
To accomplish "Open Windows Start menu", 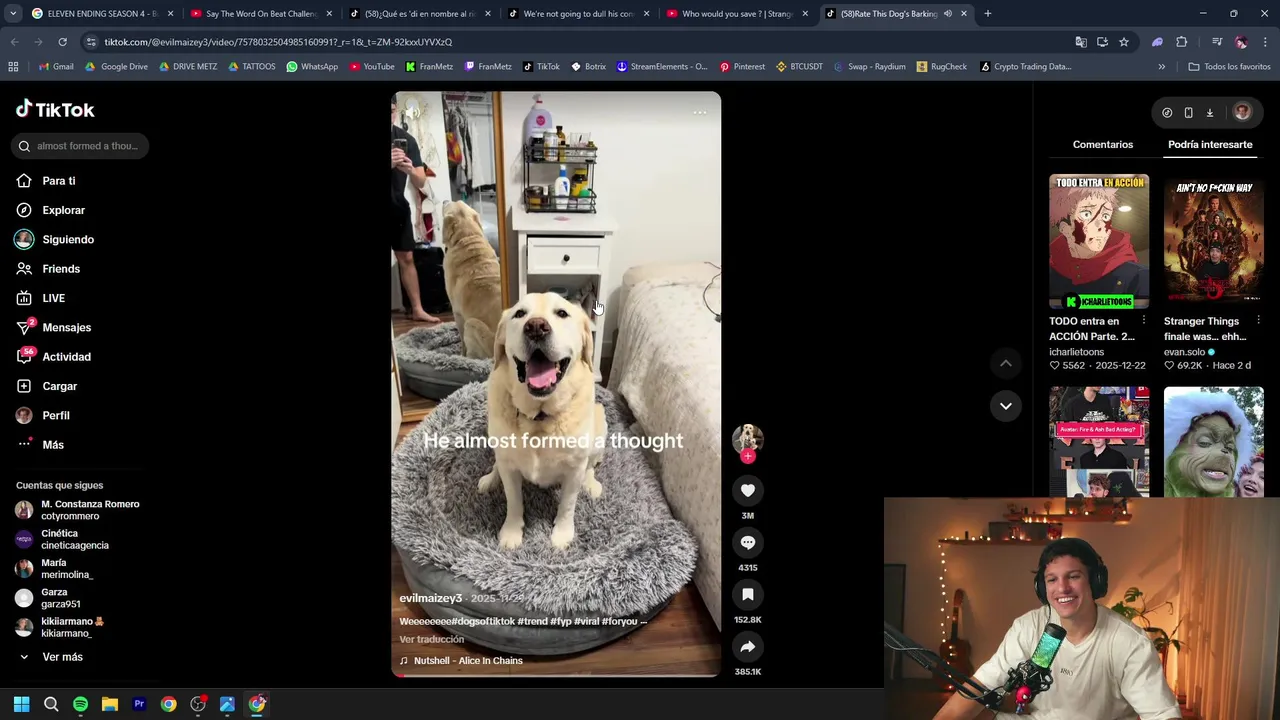I will [22, 704].
